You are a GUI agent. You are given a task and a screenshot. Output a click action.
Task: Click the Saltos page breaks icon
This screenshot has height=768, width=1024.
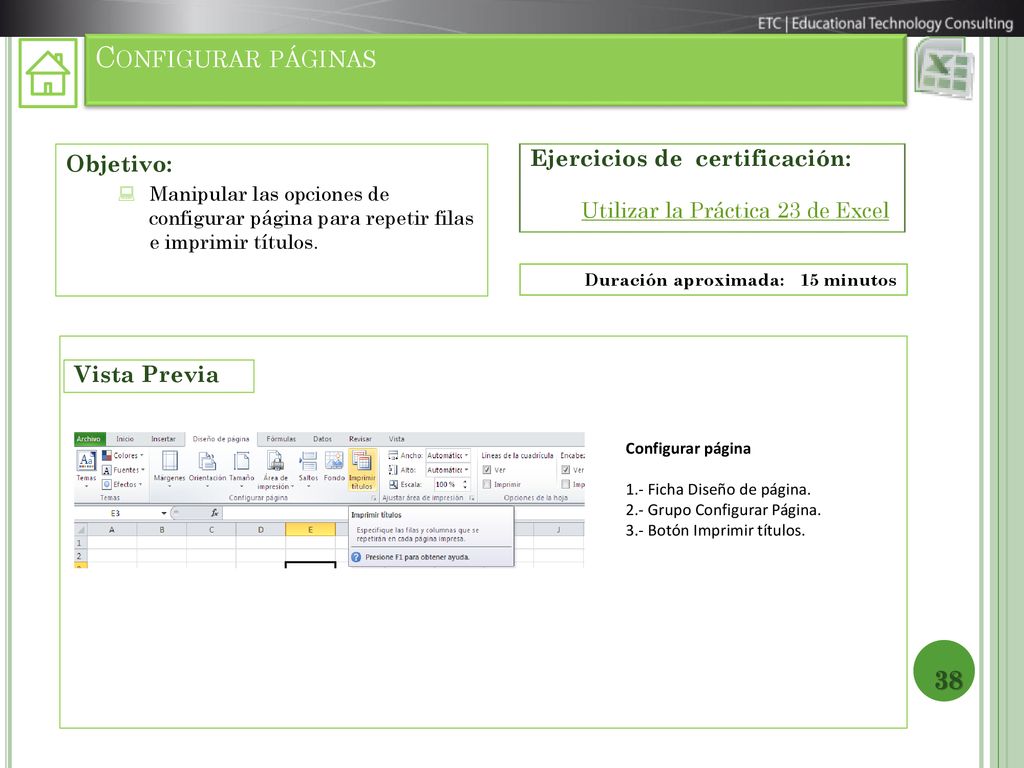point(308,460)
